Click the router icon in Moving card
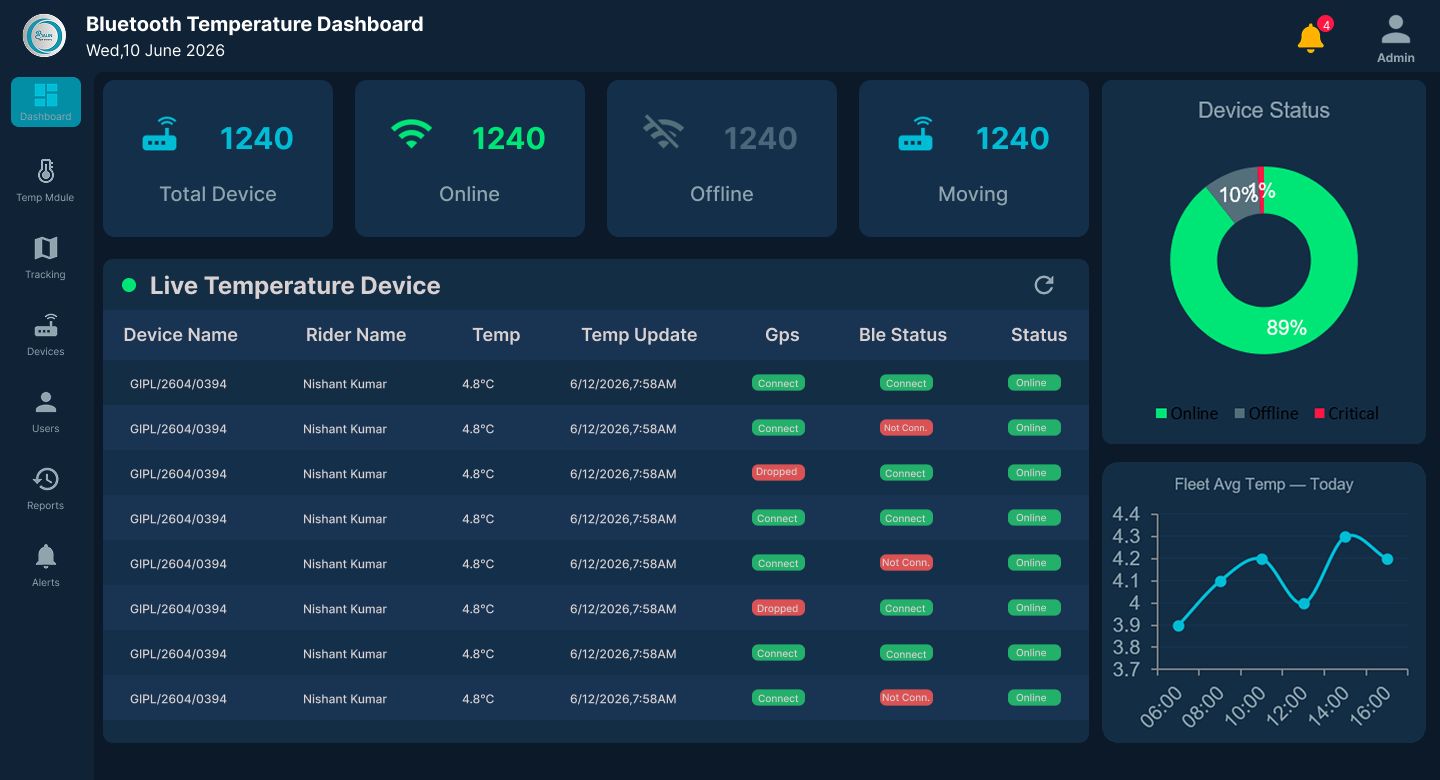 pos(915,135)
